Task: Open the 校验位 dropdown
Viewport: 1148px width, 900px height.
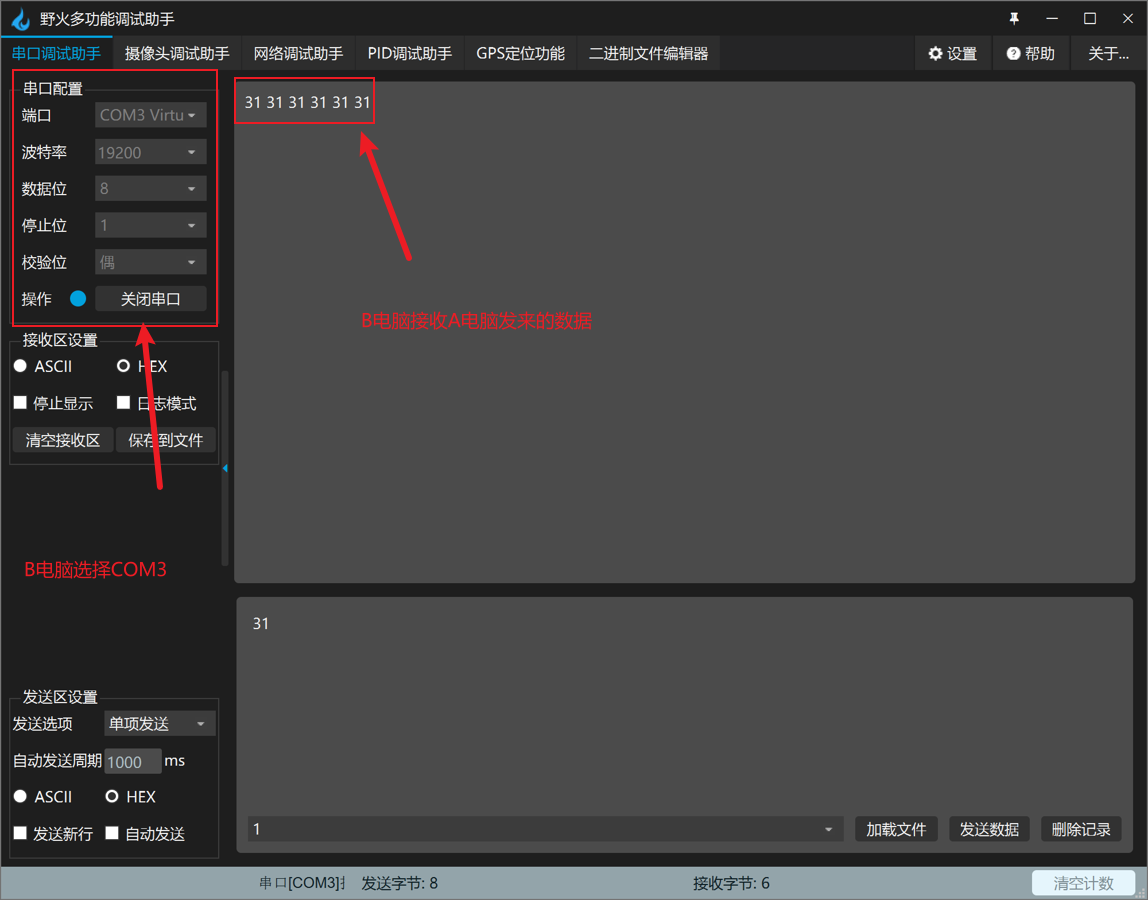Action: coord(151,262)
